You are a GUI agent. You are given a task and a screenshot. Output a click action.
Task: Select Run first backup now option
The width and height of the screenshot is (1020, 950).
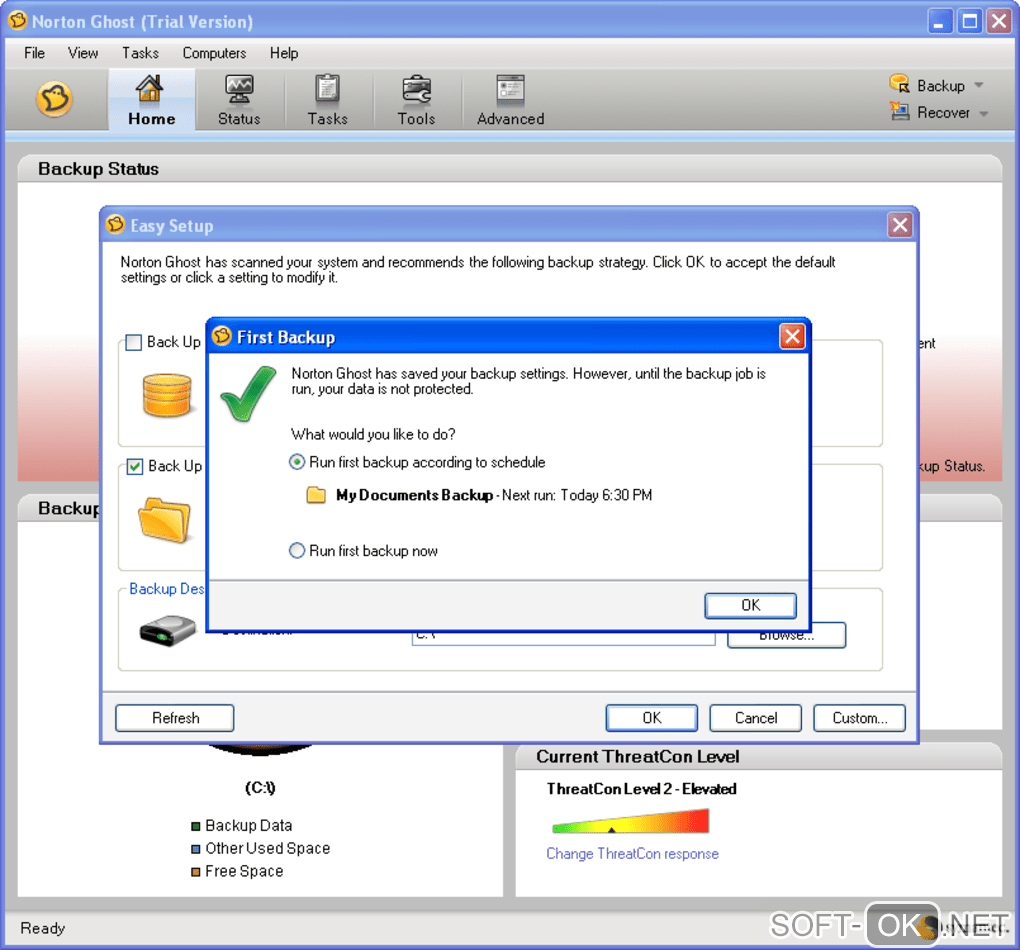297,550
